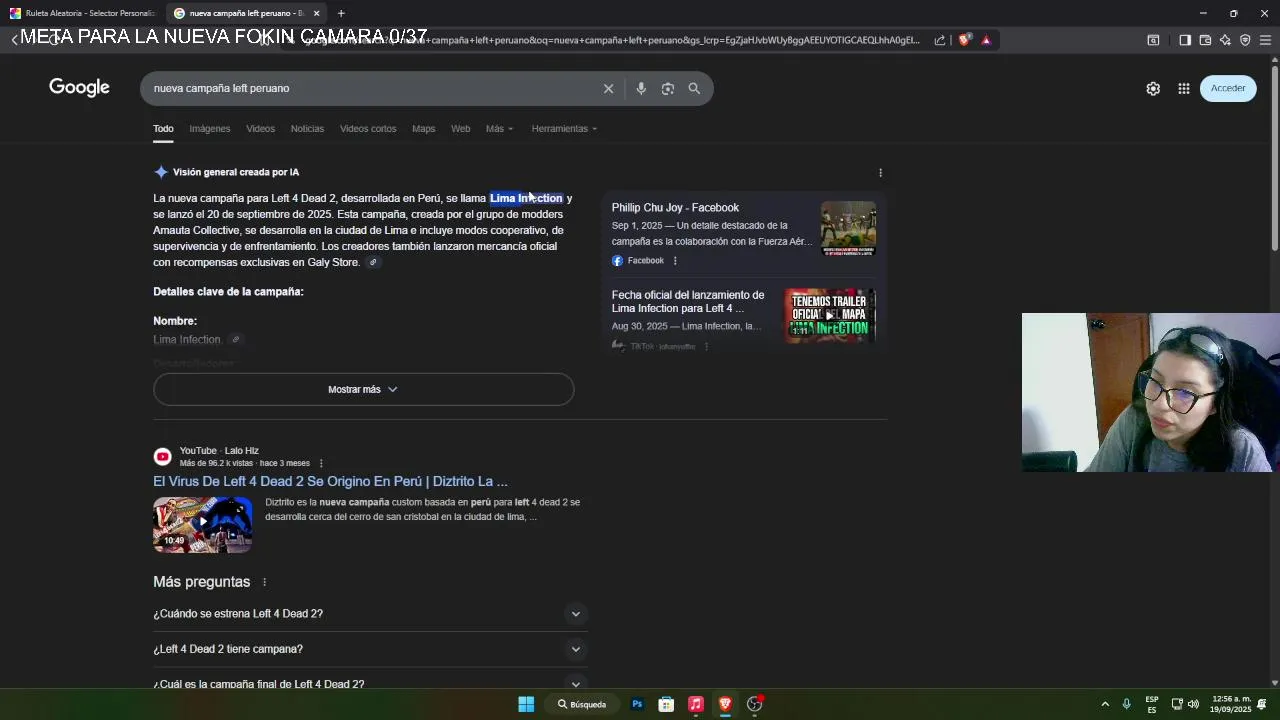
Task: Open Phillip Chu Joy post thumbnail
Action: click(848, 228)
